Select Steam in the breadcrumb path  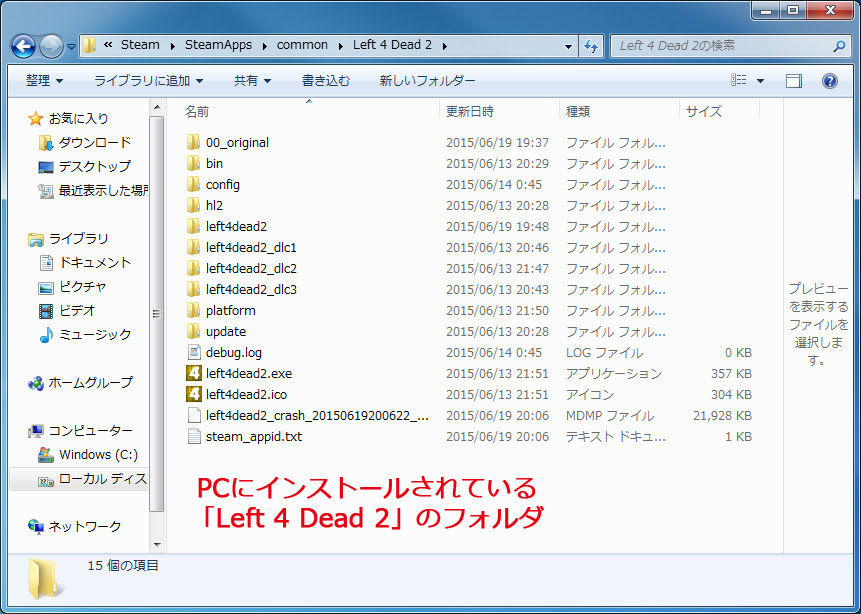point(140,45)
